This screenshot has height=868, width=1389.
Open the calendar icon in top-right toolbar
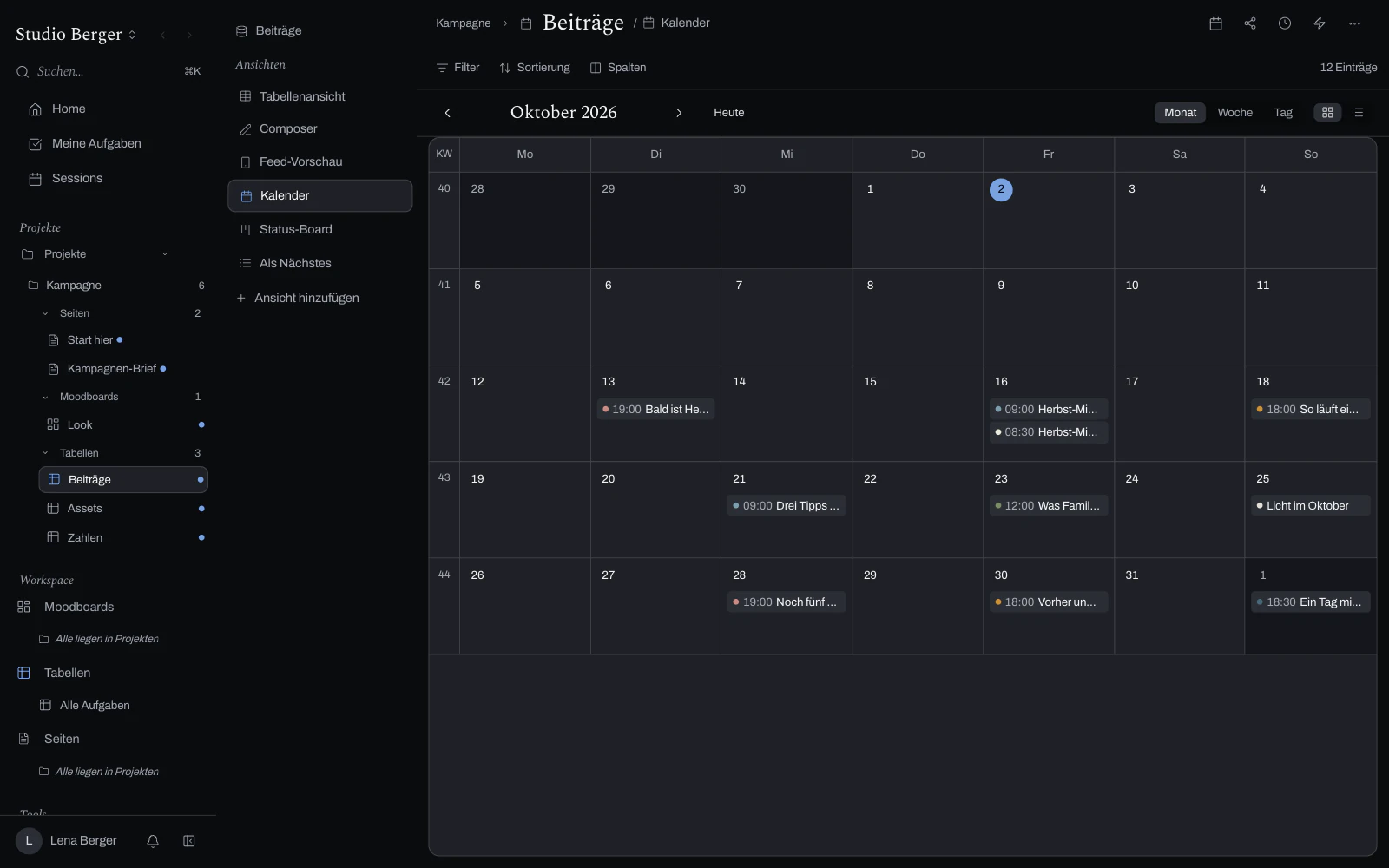[1215, 23]
